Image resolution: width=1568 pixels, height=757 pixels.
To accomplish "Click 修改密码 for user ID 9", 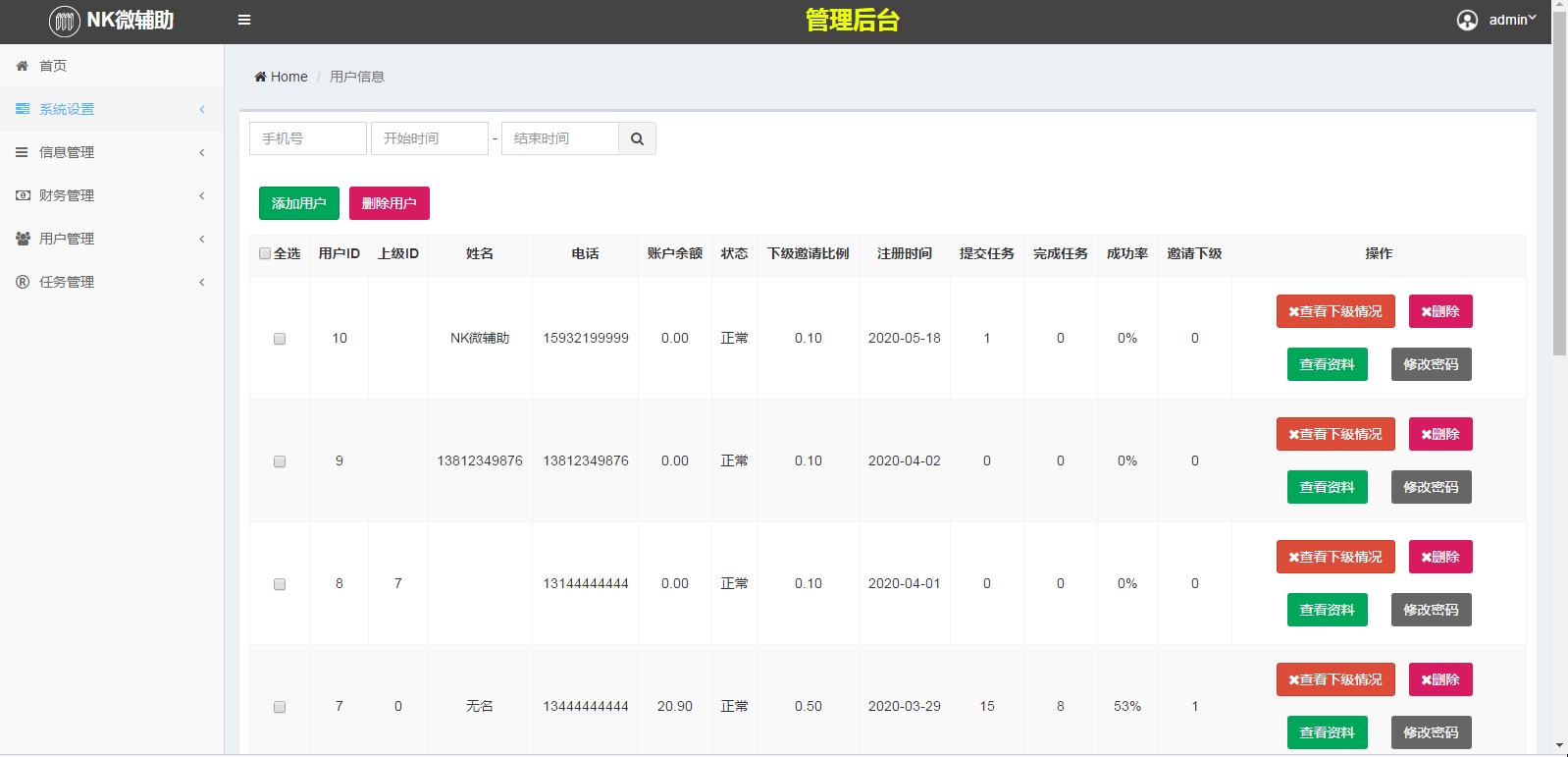I will [1431, 487].
